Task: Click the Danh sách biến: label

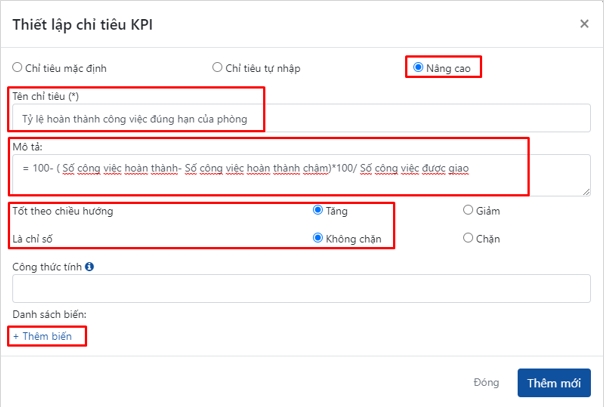Action: pos(49,315)
